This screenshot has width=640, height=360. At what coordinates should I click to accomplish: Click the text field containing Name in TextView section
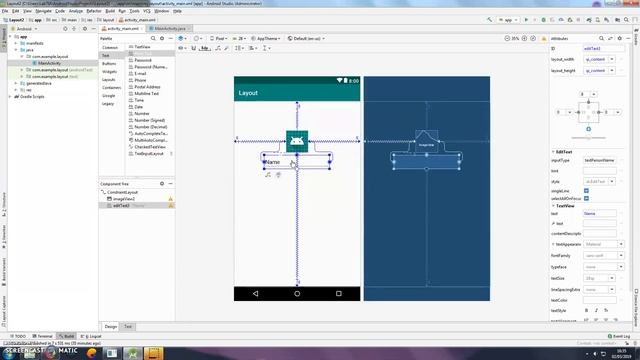coord(600,213)
